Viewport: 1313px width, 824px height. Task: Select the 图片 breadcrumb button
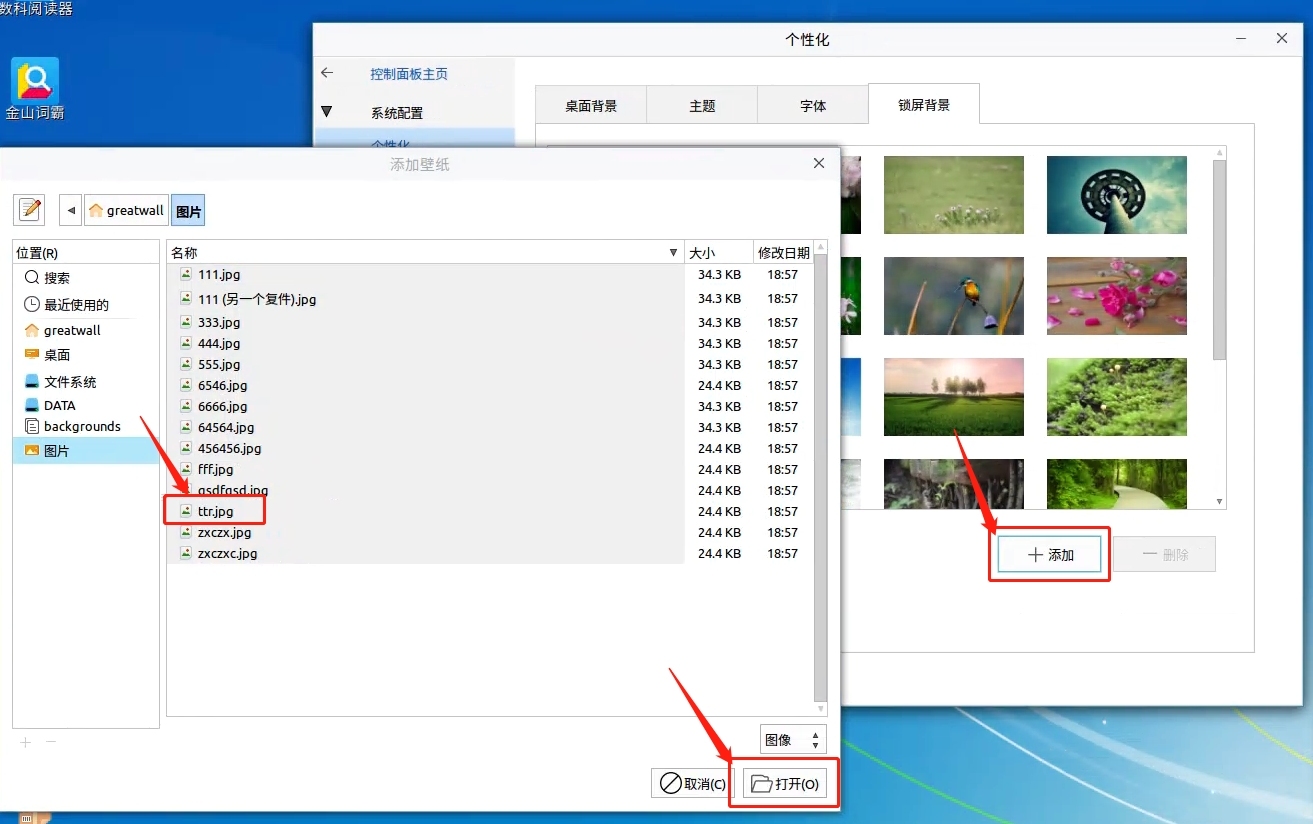(188, 210)
